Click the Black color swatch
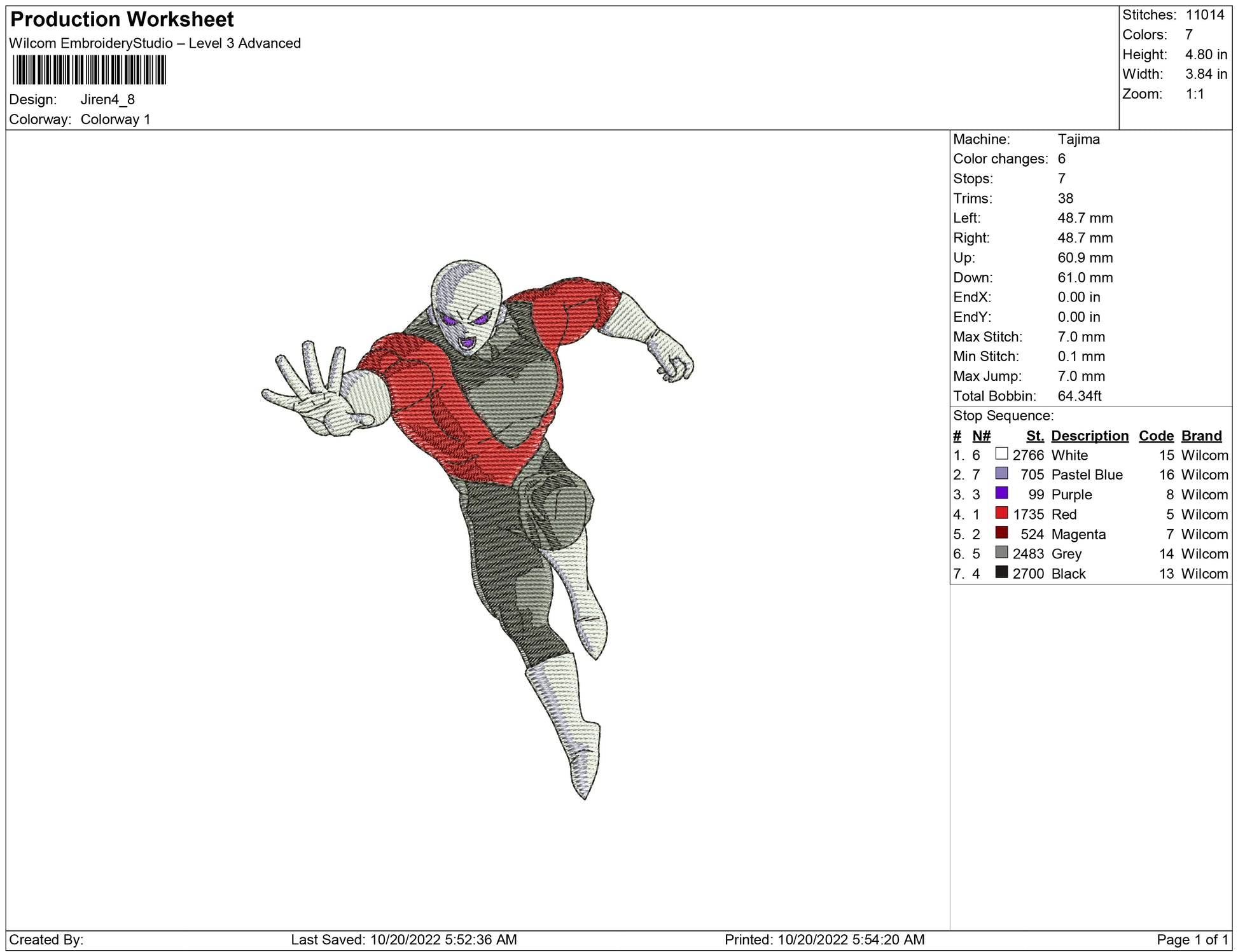 (x=1001, y=572)
